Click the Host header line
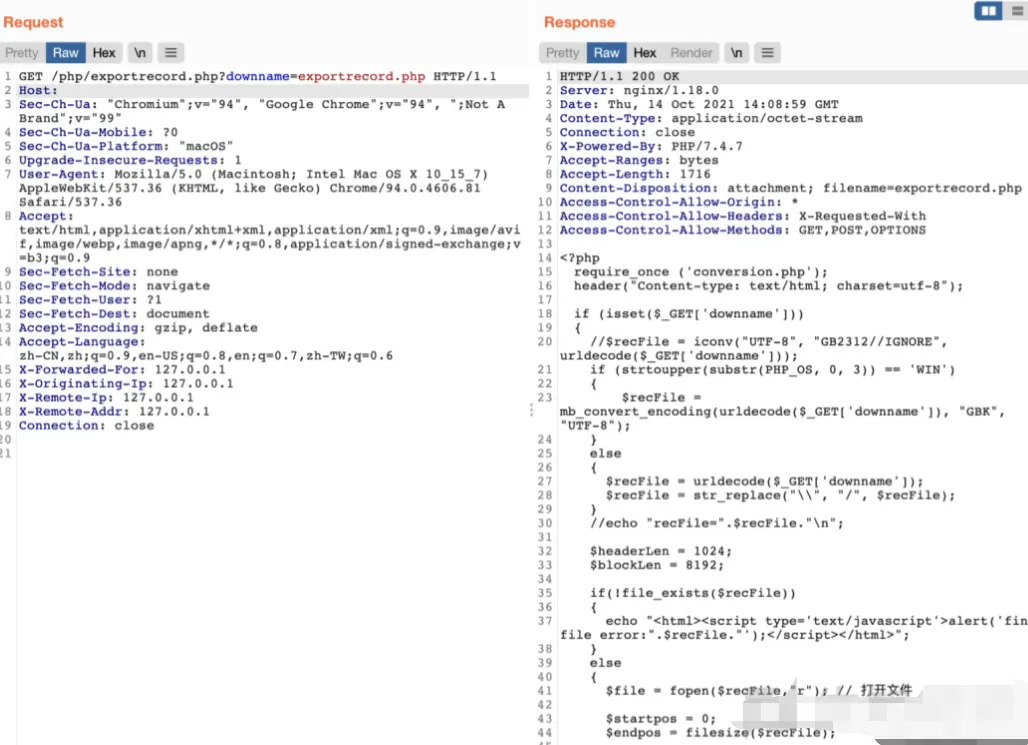 38,91
